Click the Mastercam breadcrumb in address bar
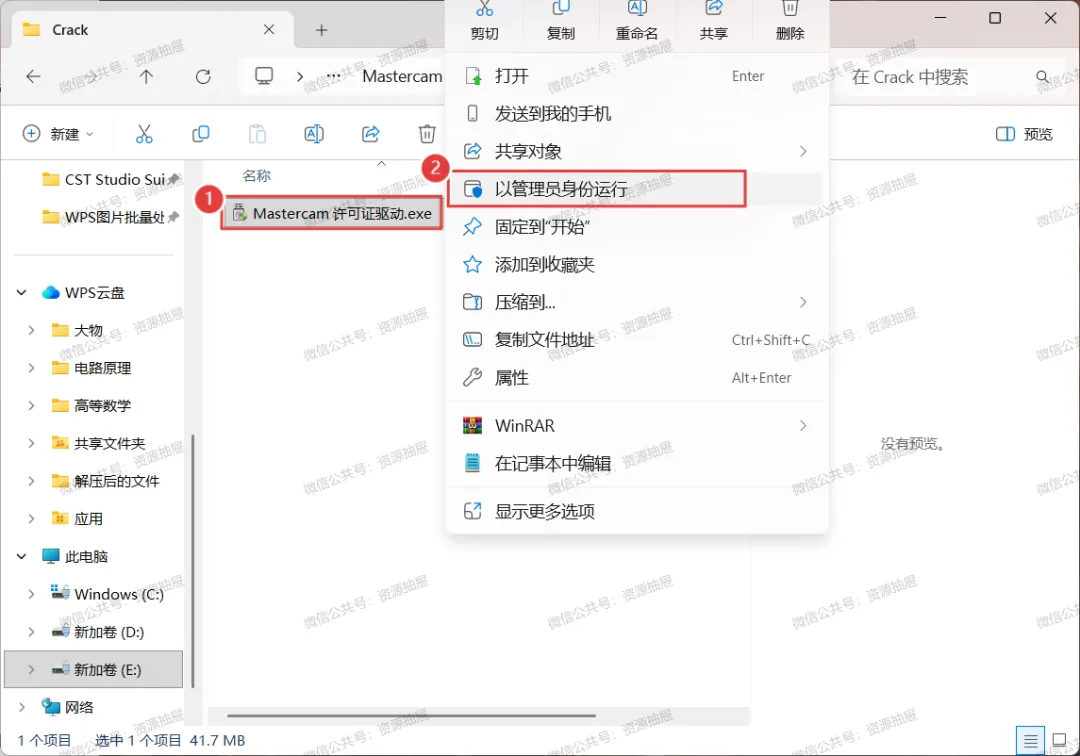This screenshot has height=756, width=1080. 402,76
